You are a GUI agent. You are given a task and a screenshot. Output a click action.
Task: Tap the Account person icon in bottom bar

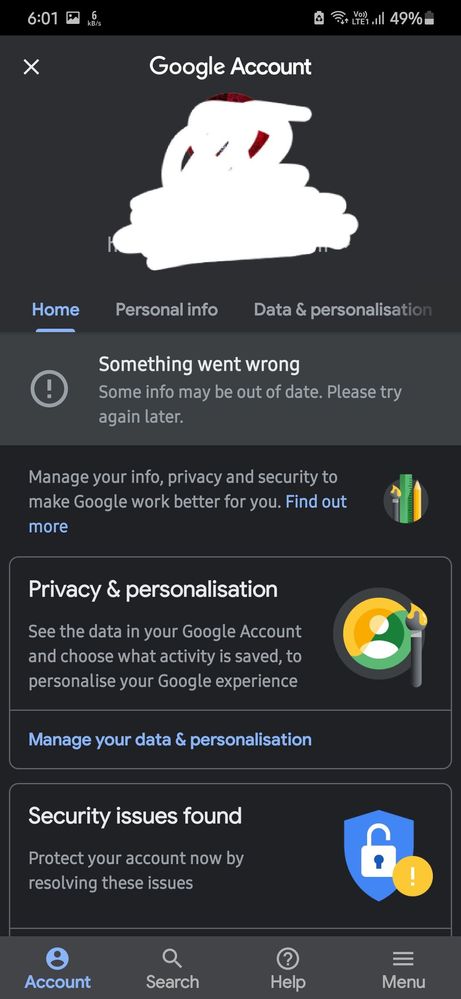tap(57, 958)
